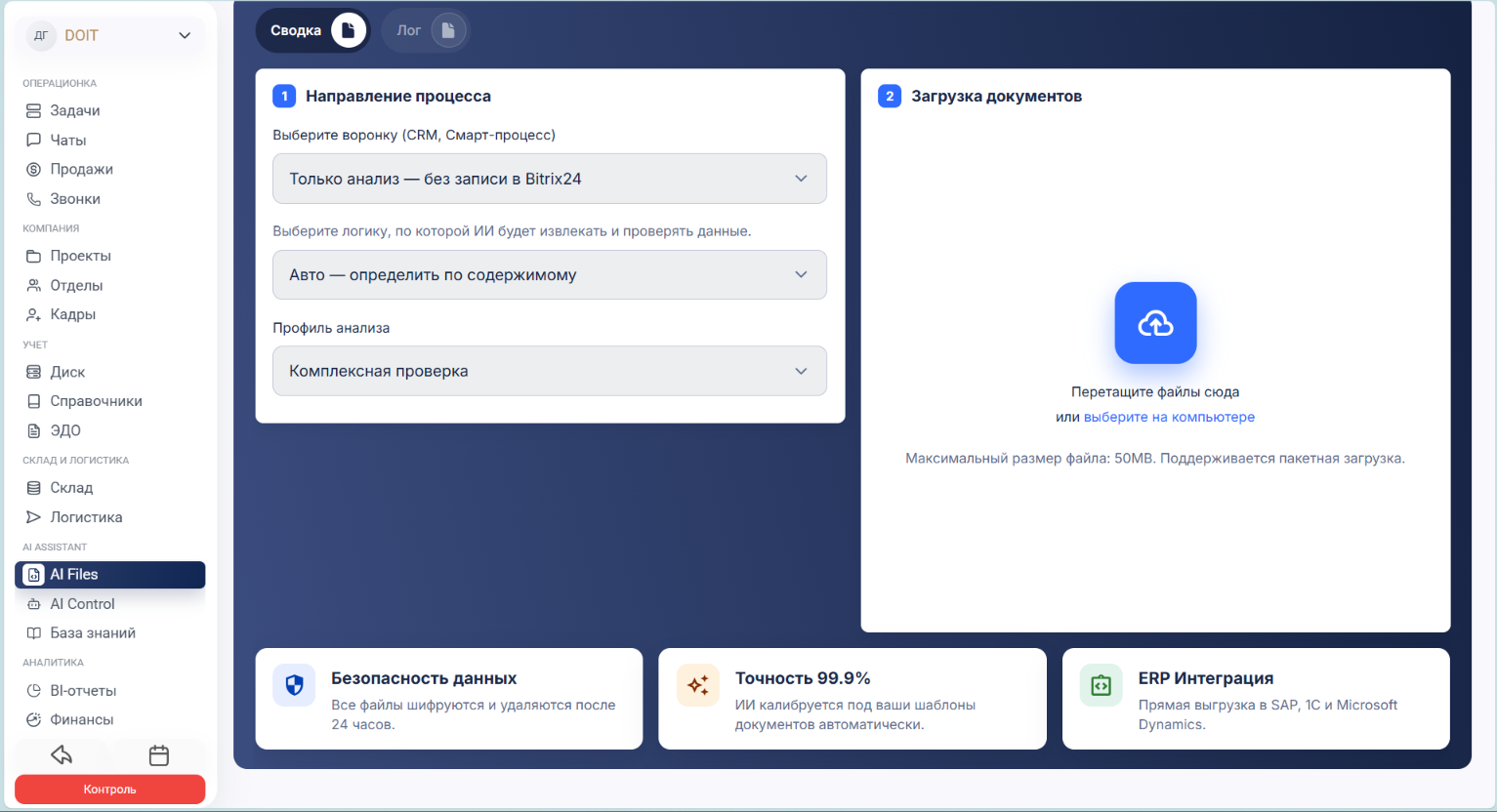Click the Диск storage icon
This screenshot has height=812, width=1497.
tap(33, 372)
